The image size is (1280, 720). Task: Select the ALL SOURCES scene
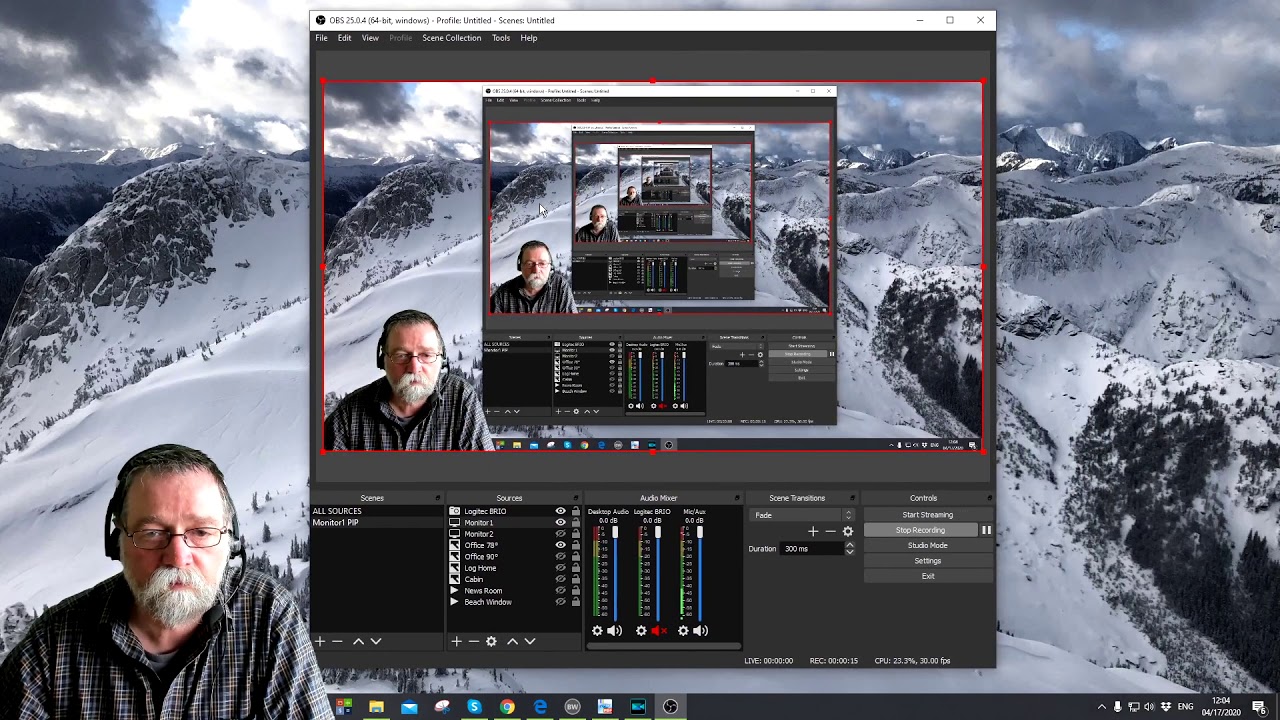click(377, 511)
